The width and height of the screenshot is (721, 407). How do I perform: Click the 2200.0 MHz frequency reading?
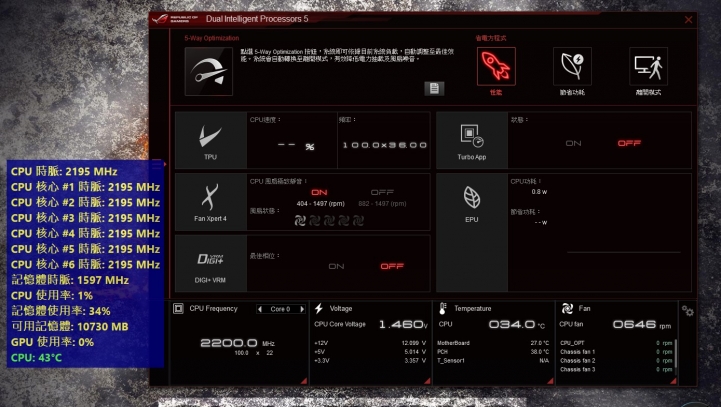[237, 343]
